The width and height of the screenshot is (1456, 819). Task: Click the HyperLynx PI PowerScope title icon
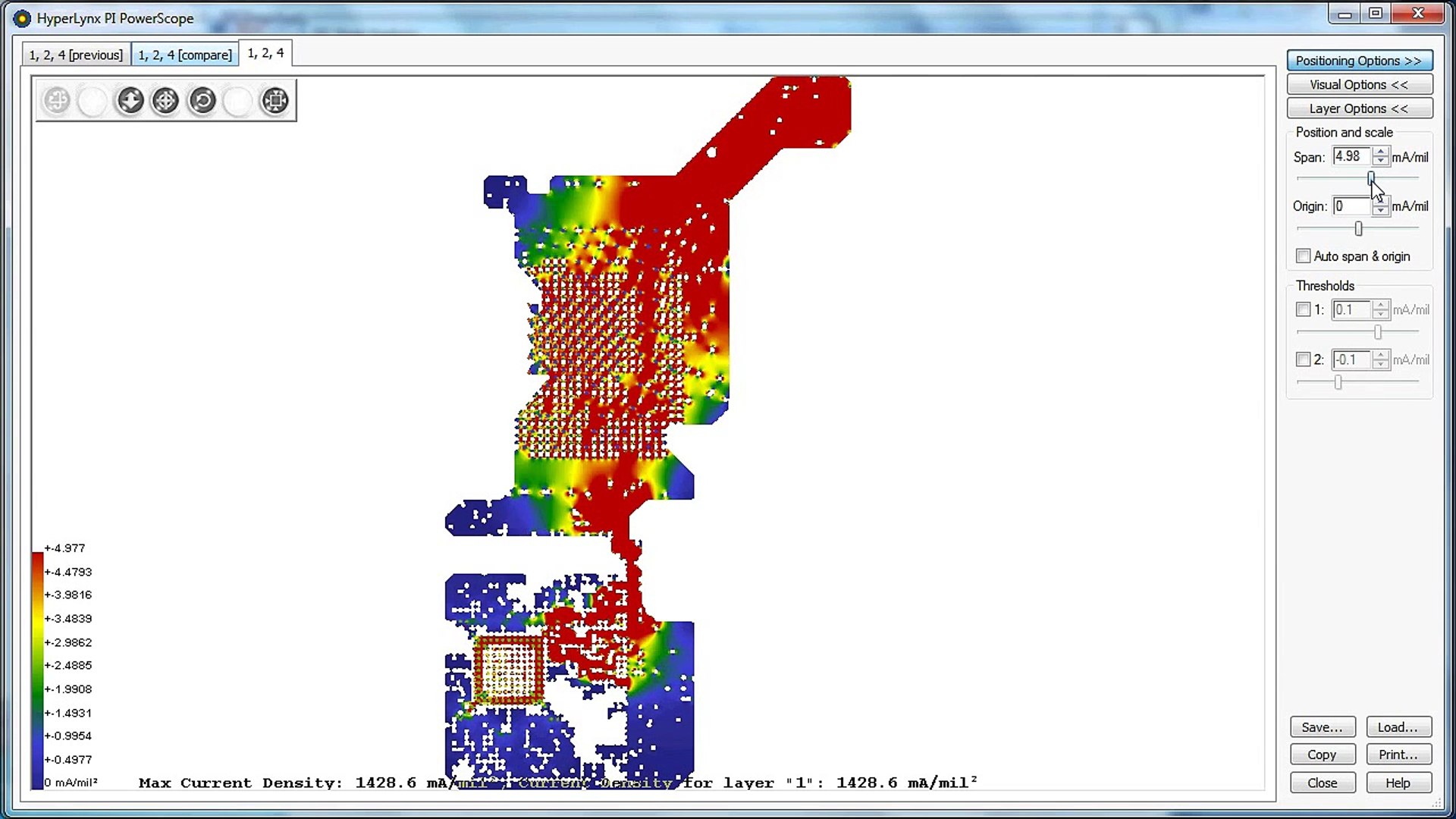(22, 18)
